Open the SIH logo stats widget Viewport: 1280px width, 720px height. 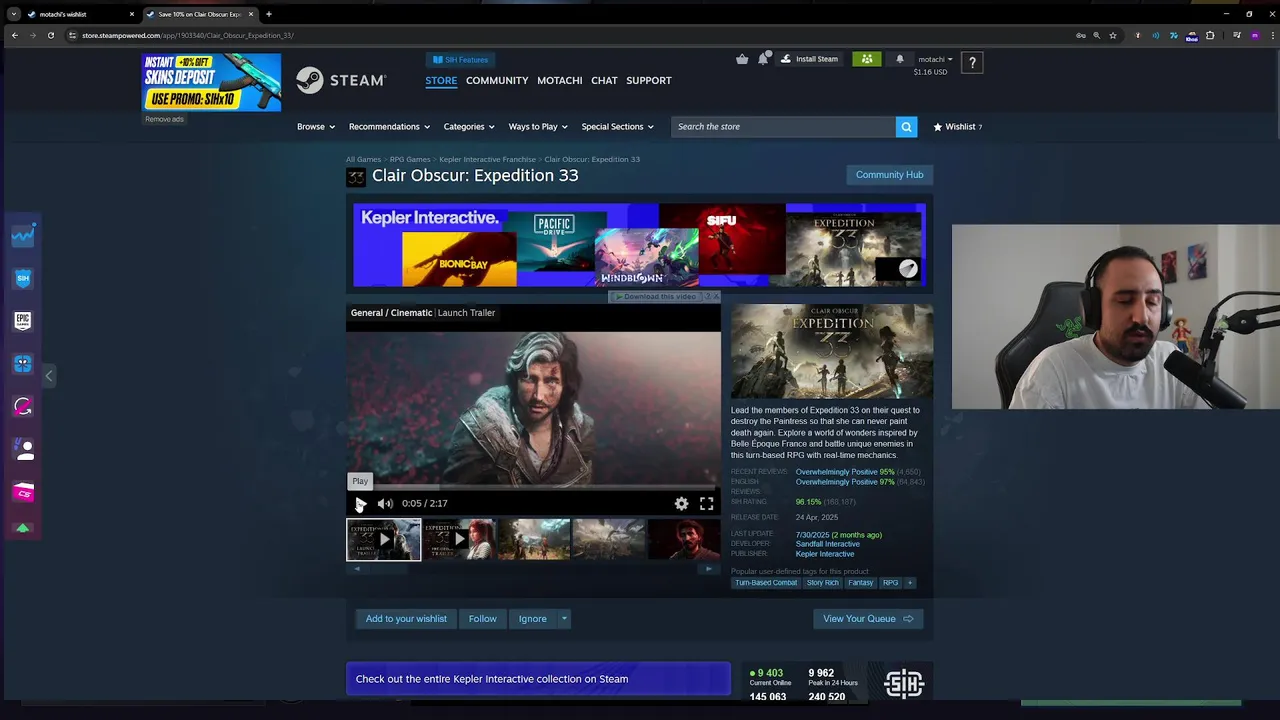pos(904,684)
